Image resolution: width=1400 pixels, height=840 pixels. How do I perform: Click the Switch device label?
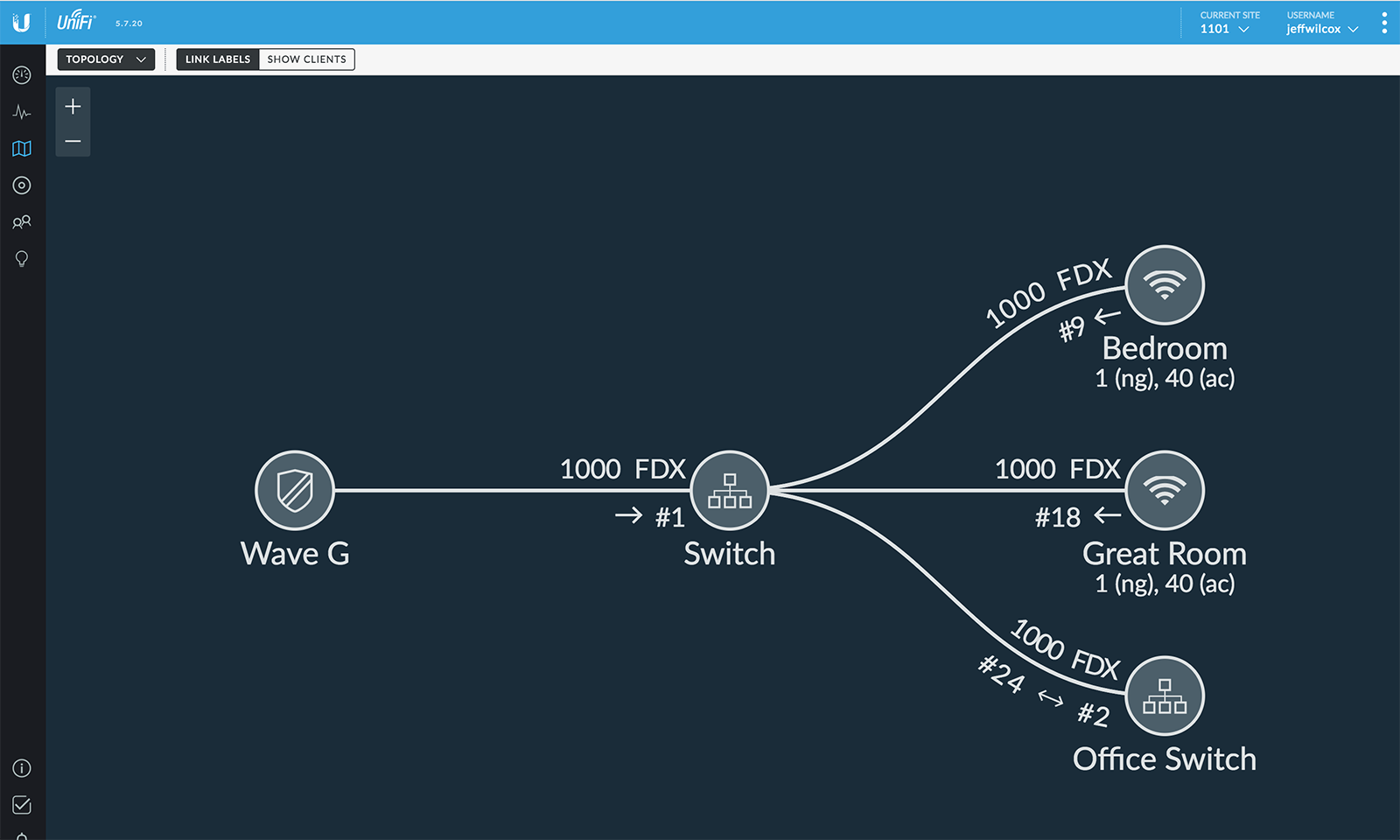(730, 554)
